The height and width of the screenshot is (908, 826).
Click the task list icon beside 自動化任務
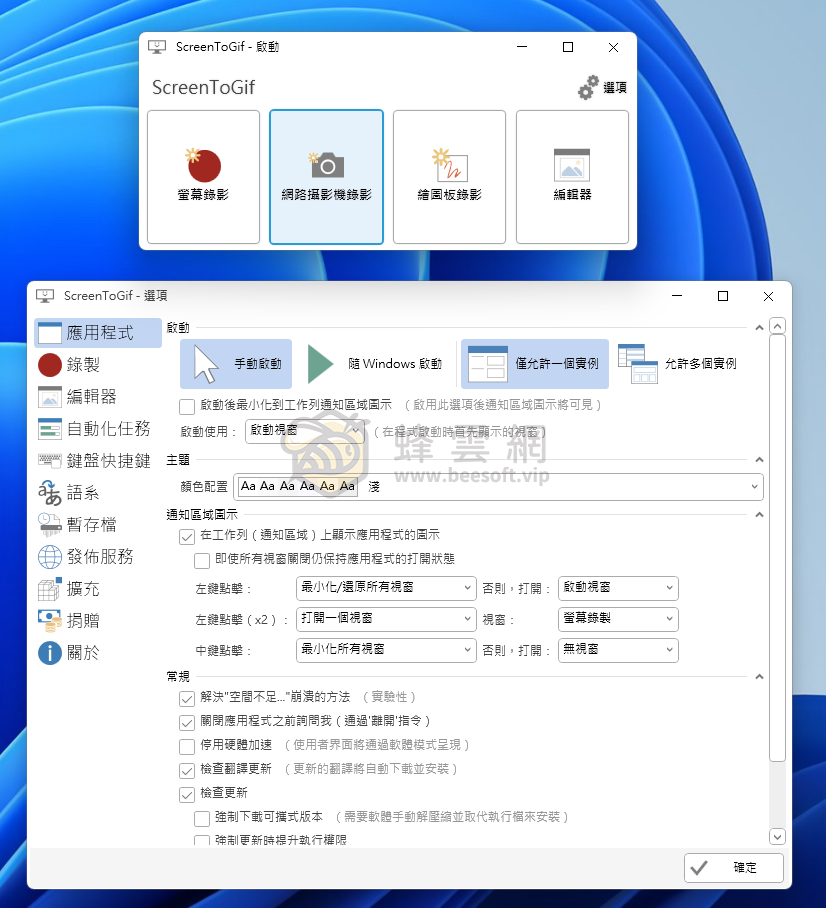pyautogui.click(x=50, y=429)
